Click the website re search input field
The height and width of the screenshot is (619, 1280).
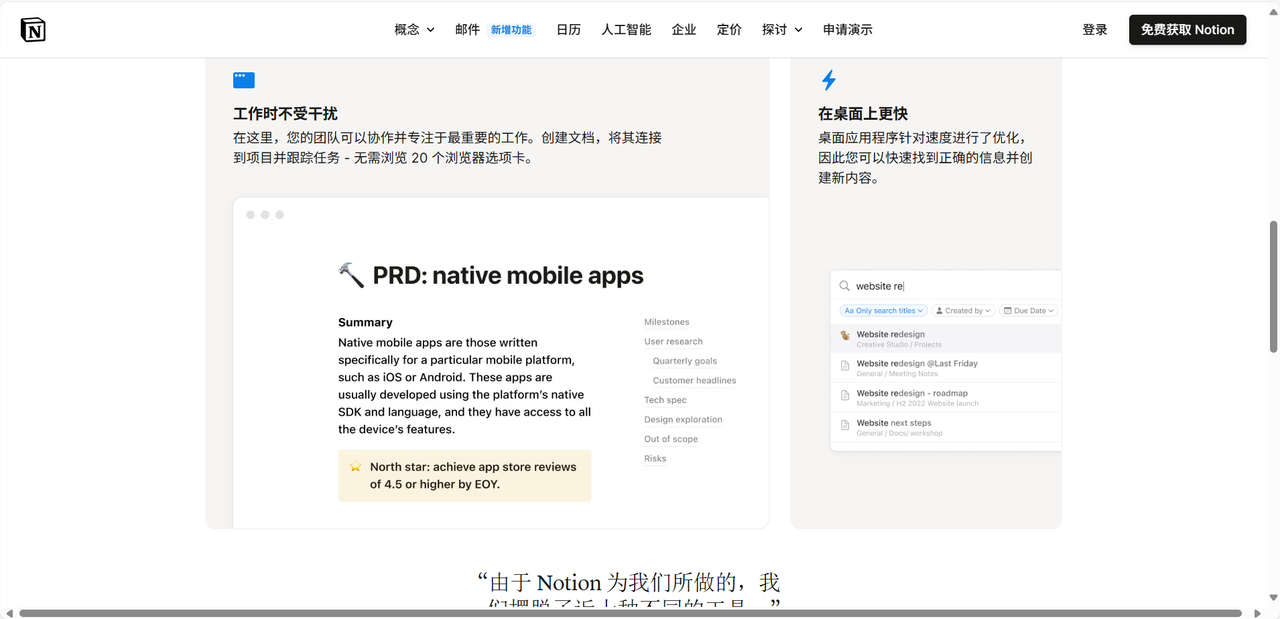(946, 286)
